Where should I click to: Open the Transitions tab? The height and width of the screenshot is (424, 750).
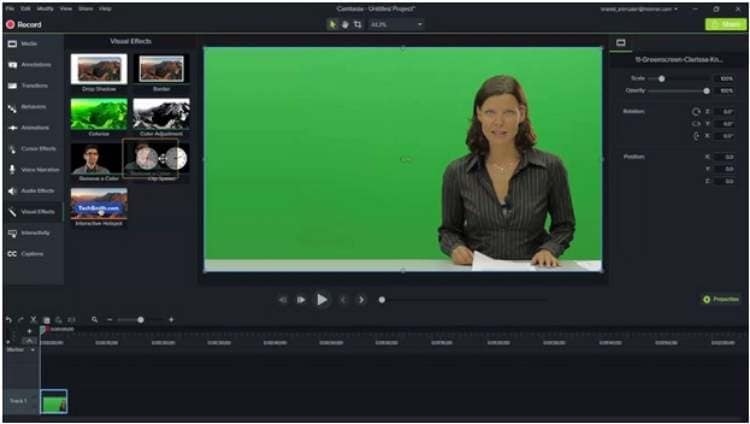click(x=33, y=86)
